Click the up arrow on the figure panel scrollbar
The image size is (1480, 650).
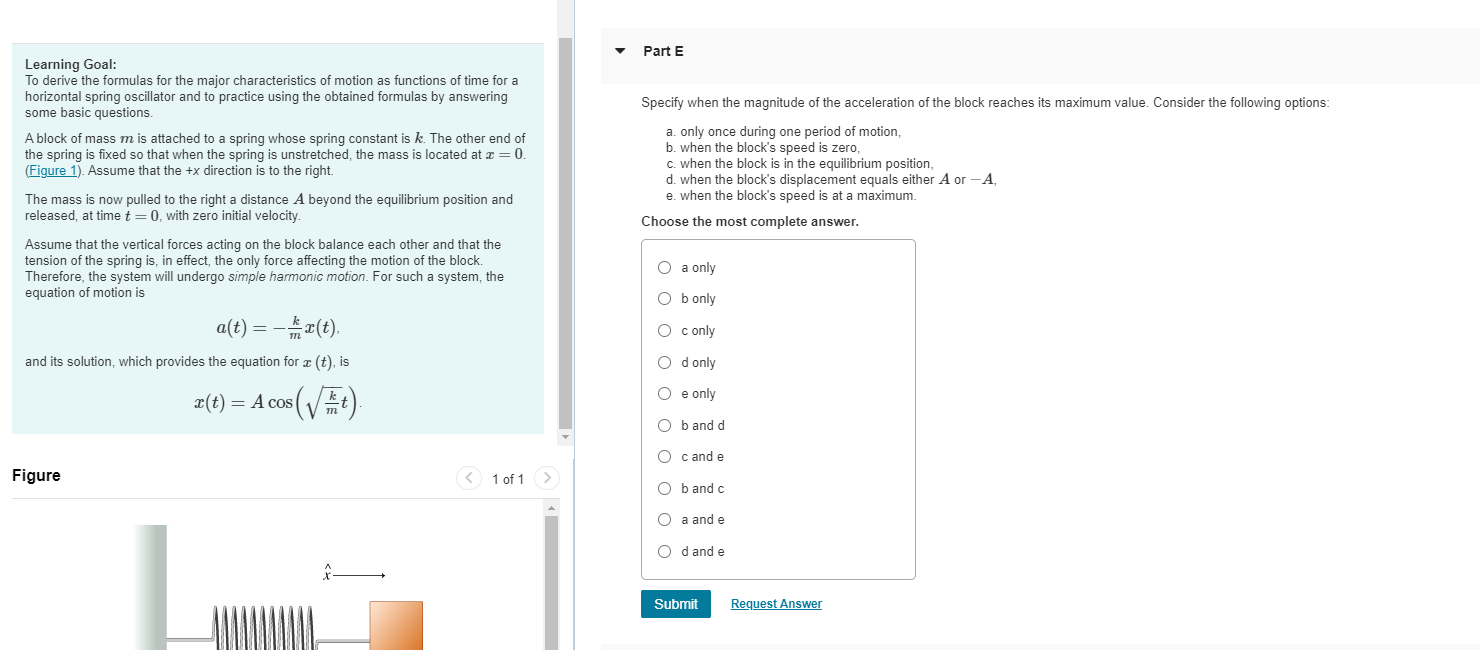click(551, 506)
